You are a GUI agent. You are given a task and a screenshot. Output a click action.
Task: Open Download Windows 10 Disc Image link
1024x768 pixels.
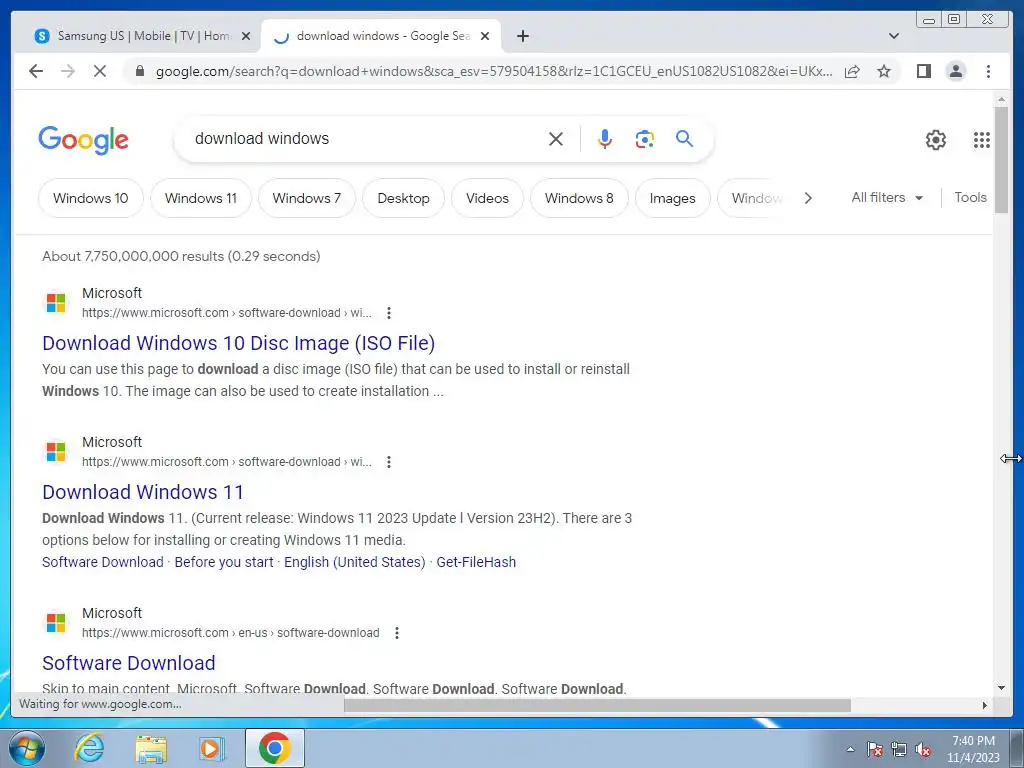[x=238, y=343]
